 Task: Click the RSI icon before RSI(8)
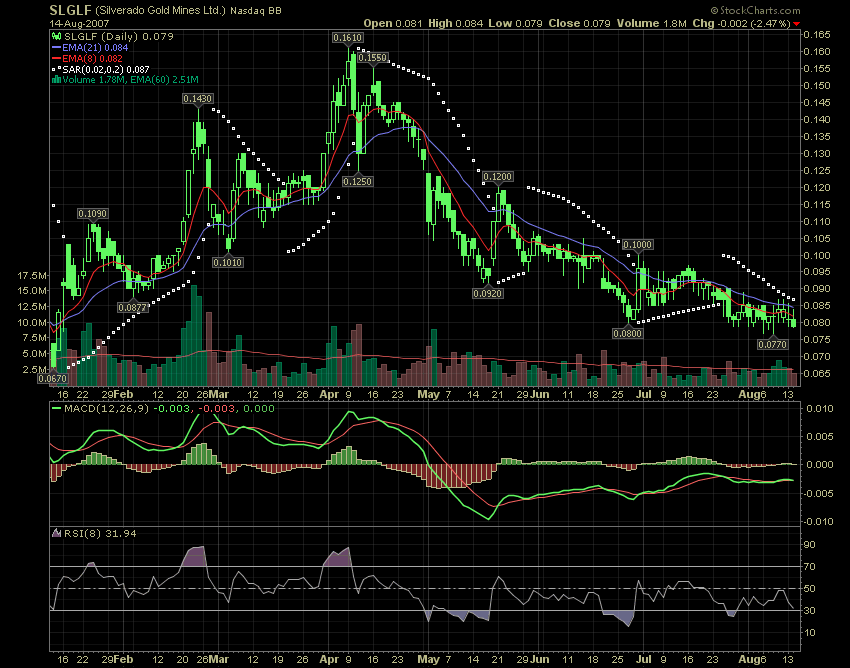pos(56,534)
